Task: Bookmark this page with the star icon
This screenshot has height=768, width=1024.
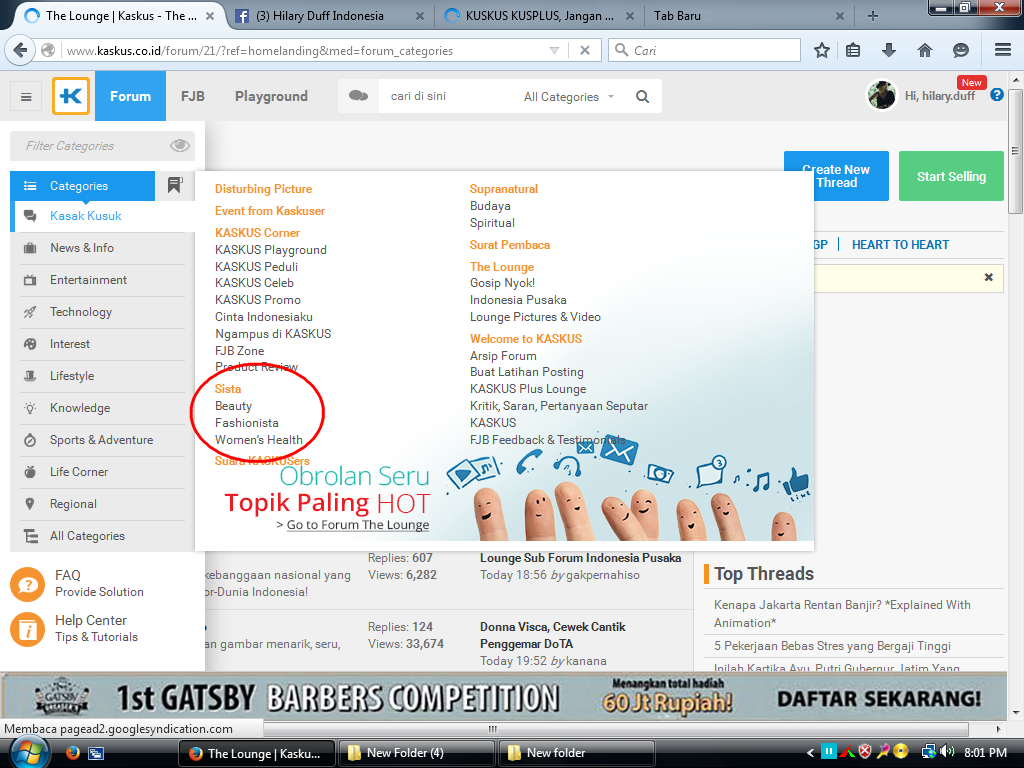Action: (822, 50)
